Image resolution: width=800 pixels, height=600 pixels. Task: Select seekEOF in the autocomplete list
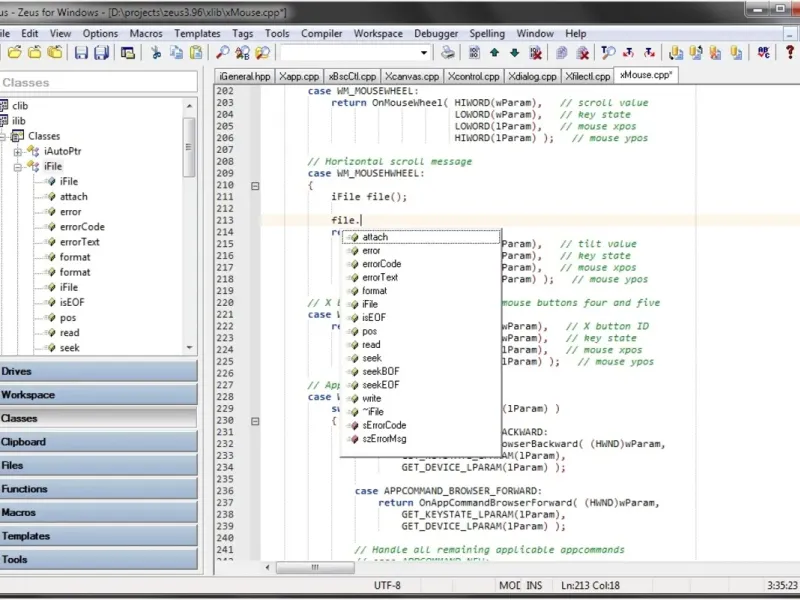[x=381, y=385]
